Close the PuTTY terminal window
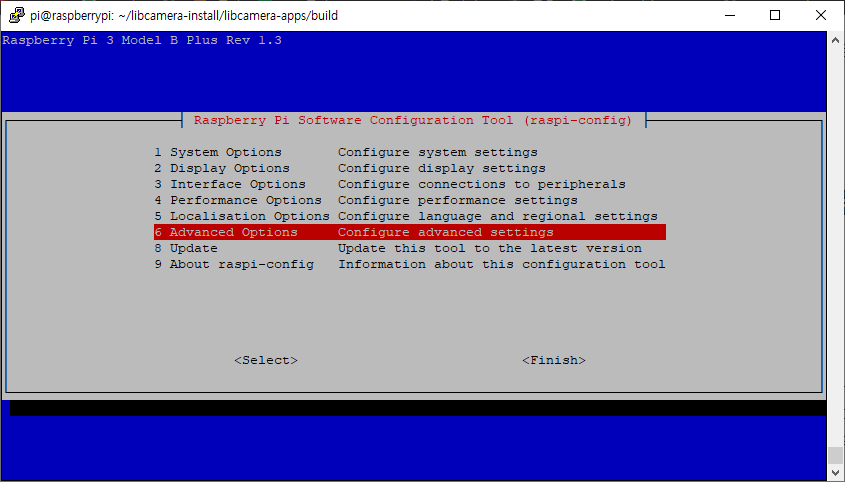The width and height of the screenshot is (845, 482). tap(821, 15)
